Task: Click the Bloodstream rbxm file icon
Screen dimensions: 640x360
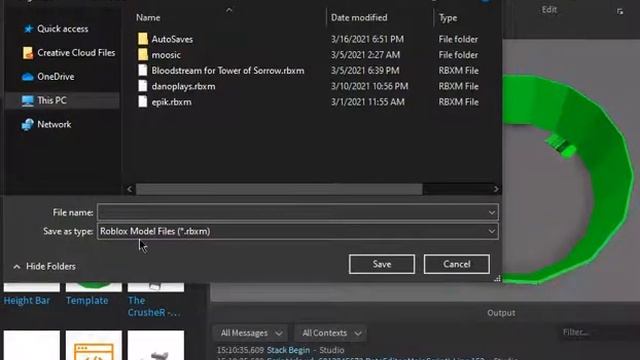Action: pyautogui.click(x=142, y=71)
